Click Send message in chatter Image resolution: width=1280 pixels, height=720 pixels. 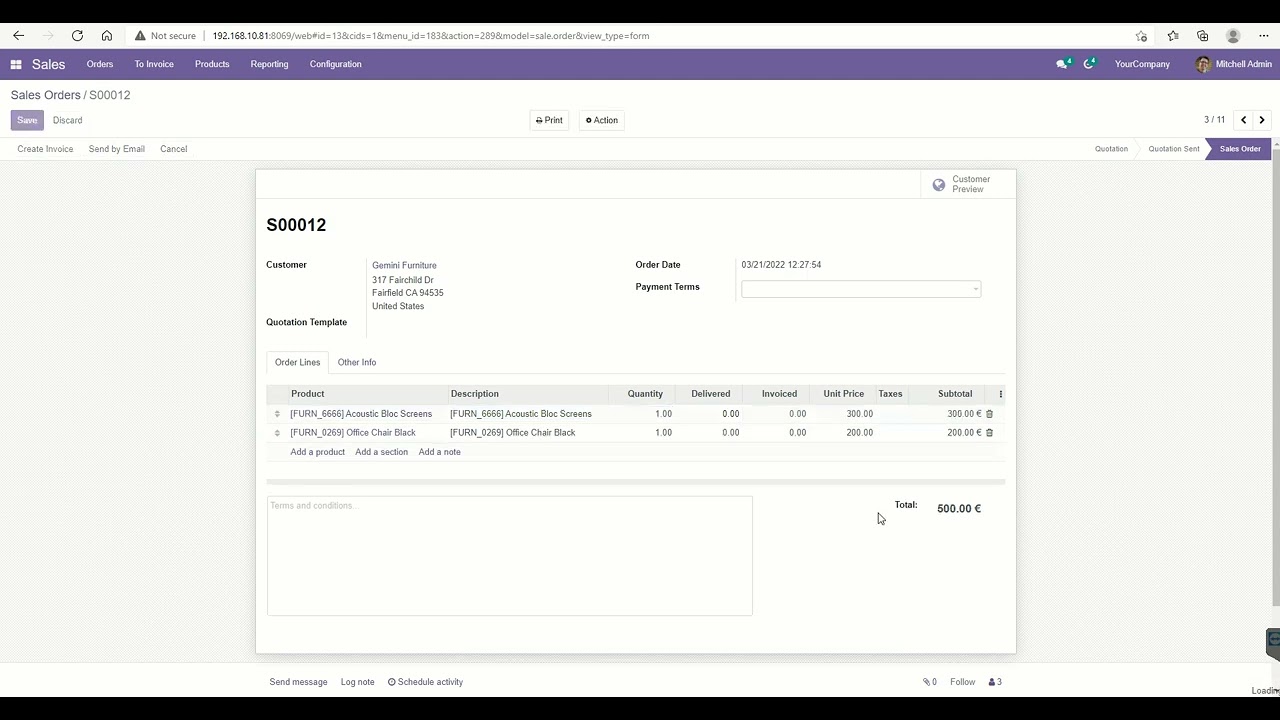(298, 682)
